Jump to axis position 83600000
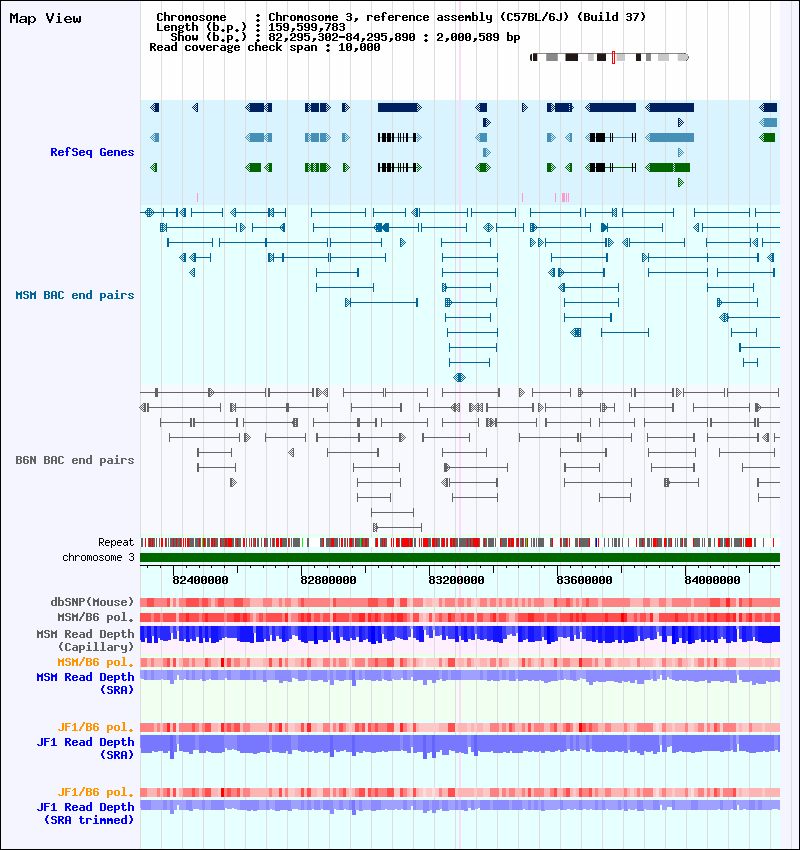Screen dimensions: 800x850 tap(584, 580)
